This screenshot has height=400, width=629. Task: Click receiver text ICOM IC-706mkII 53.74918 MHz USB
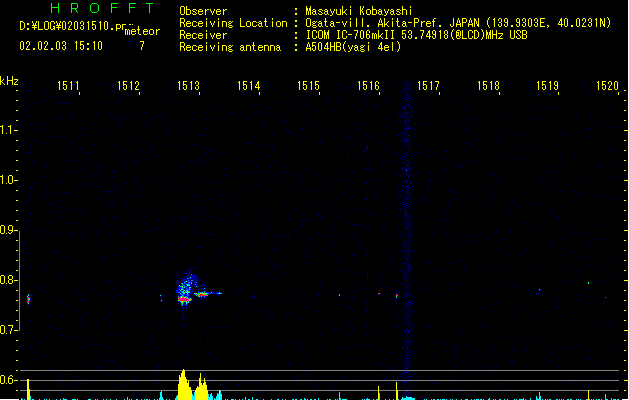pyautogui.click(x=416, y=35)
